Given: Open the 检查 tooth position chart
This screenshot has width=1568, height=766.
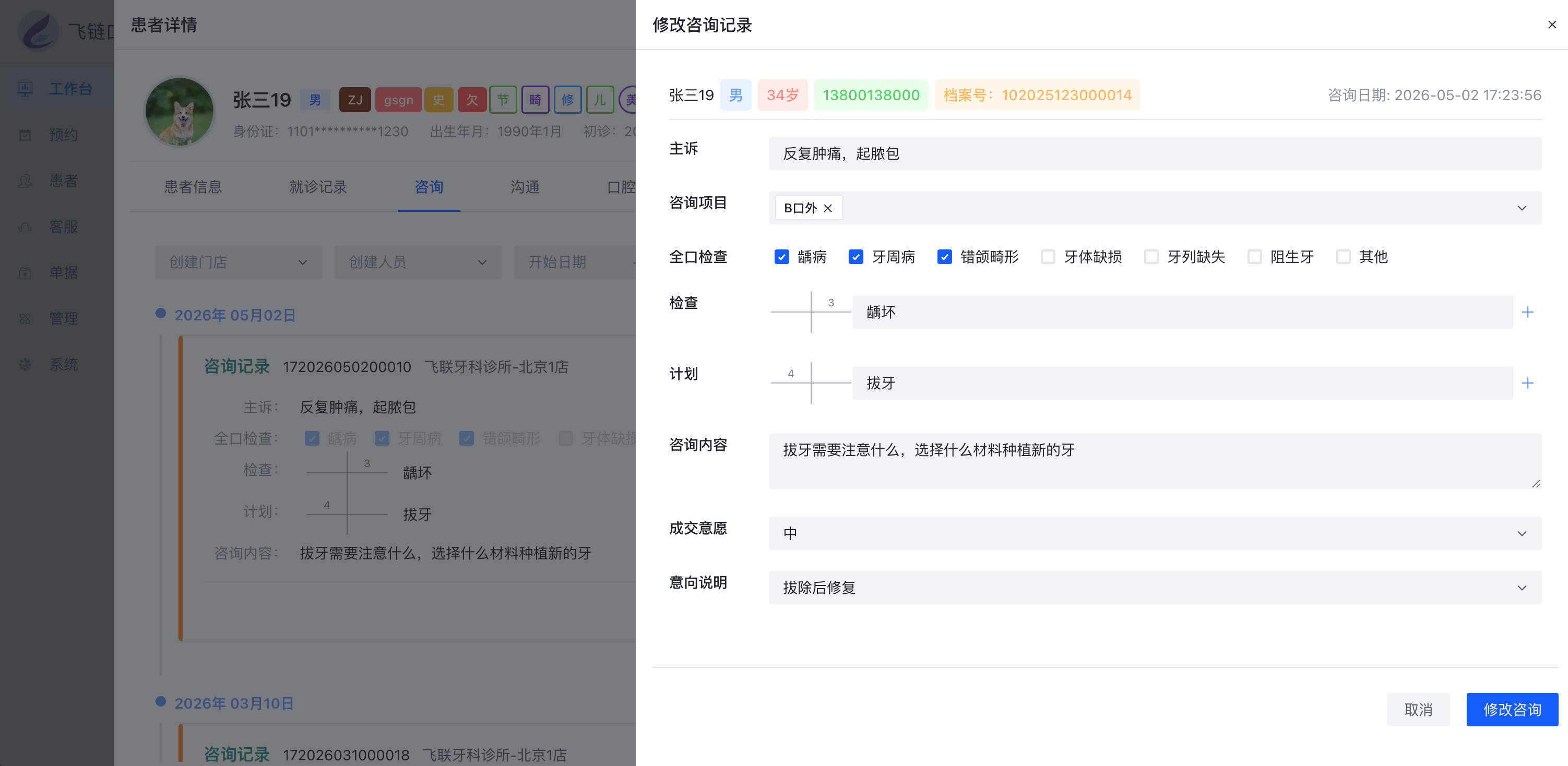Looking at the screenshot, I should 811,312.
